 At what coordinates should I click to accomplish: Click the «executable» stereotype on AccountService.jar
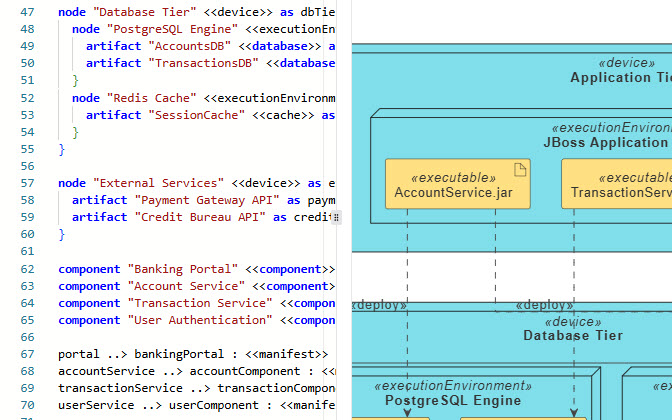453,177
